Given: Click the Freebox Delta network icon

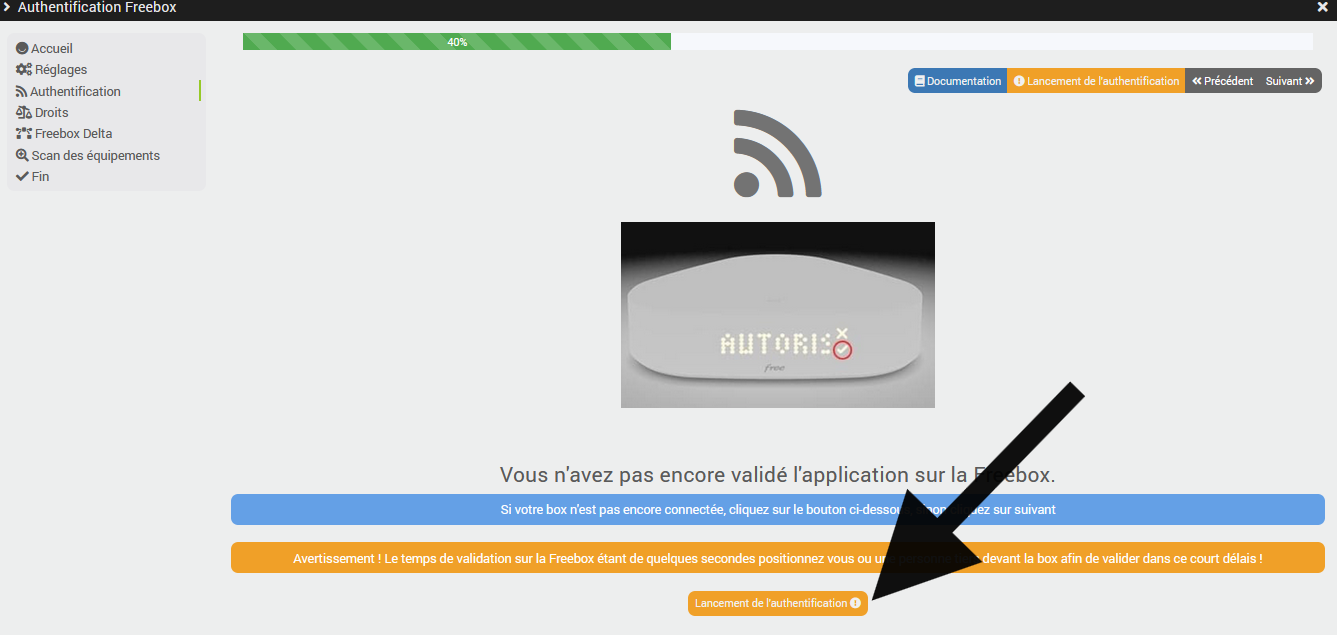Looking at the screenshot, I should (24, 134).
